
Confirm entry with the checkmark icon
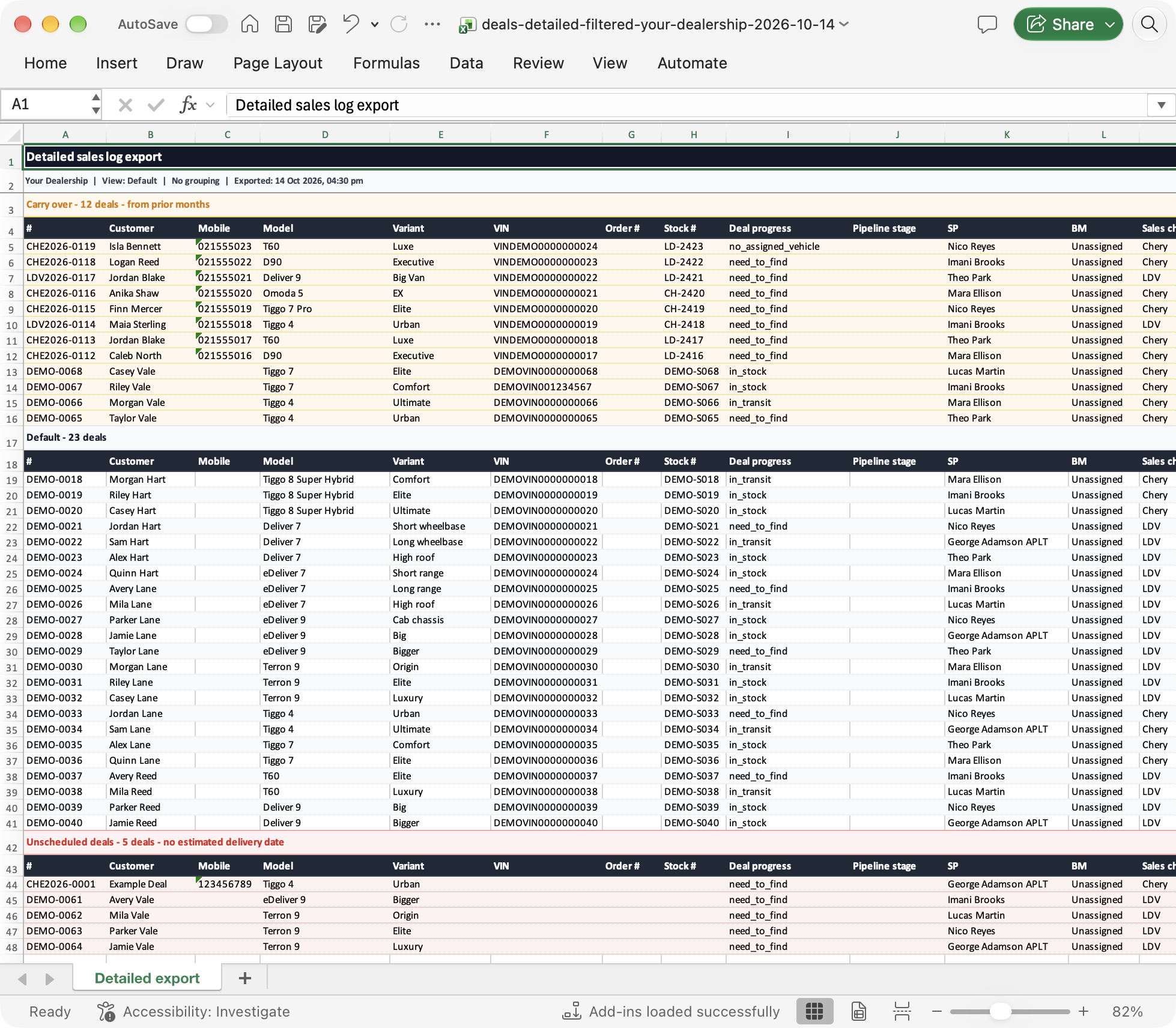pos(156,105)
